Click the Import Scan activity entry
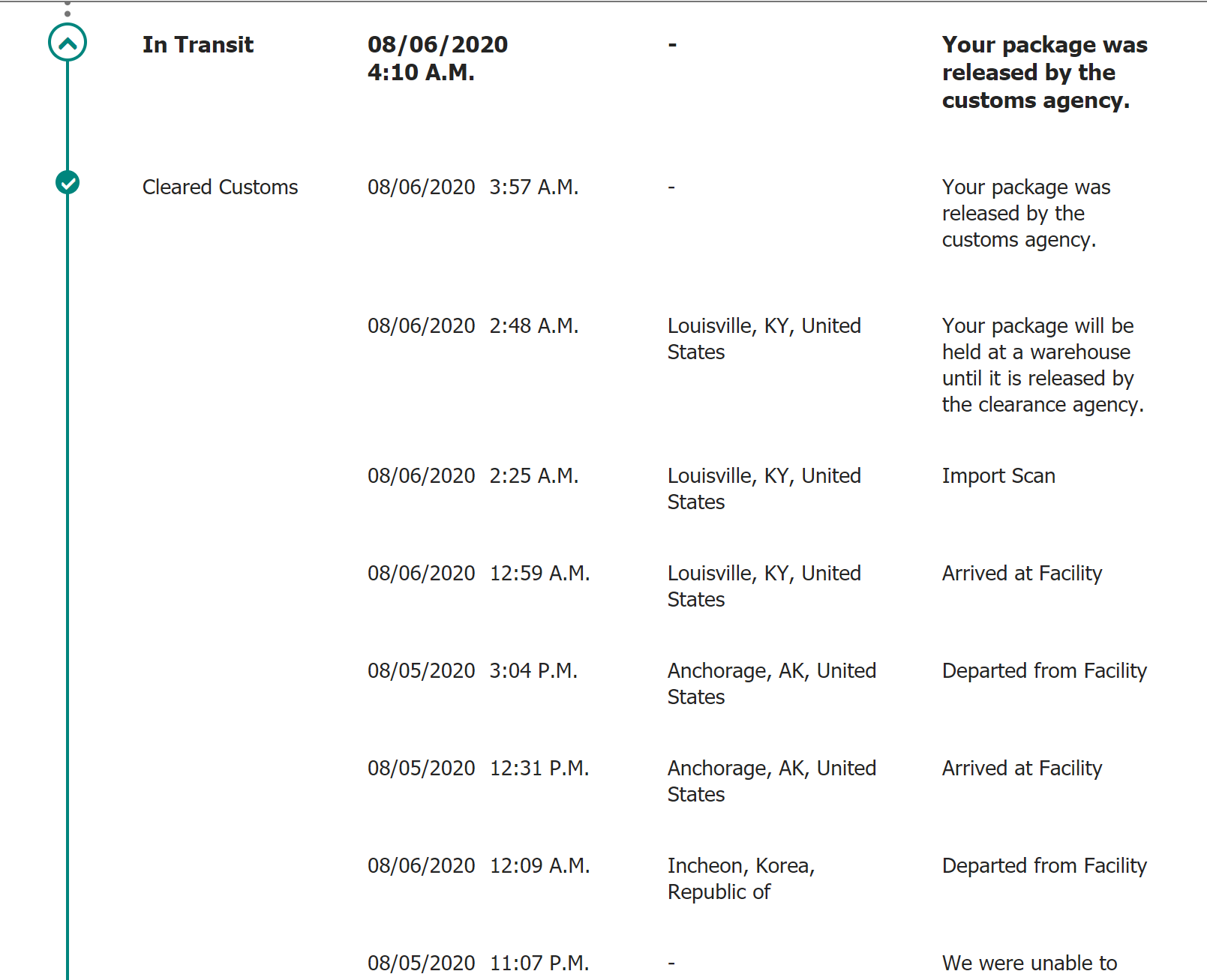The height and width of the screenshot is (980, 1207). (998, 476)
